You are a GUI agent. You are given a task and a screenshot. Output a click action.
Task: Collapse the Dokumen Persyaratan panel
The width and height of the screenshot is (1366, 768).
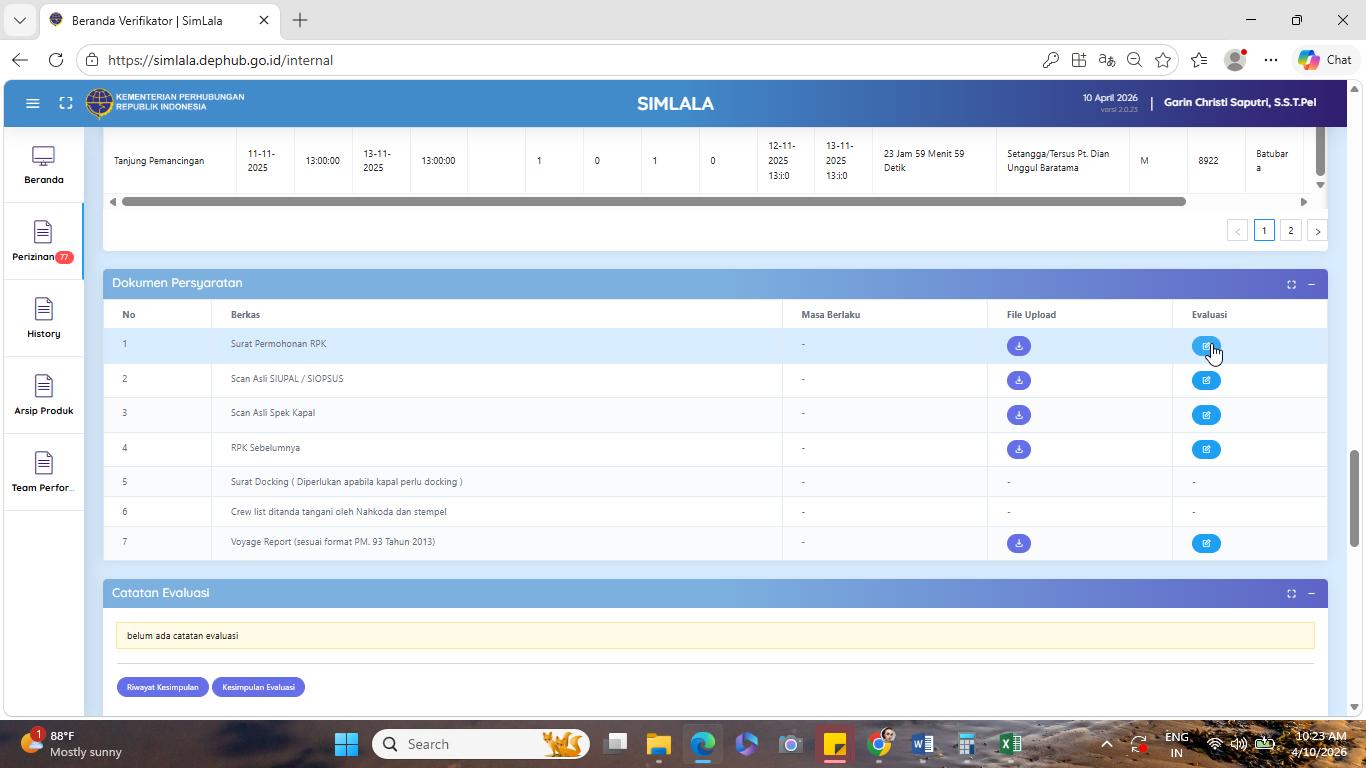[1311, 284]
